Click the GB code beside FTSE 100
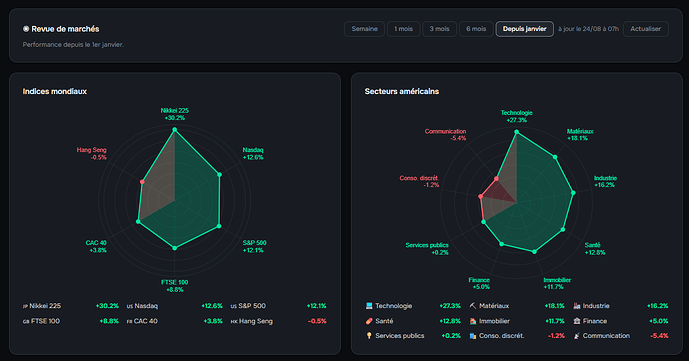 (26, 321)
